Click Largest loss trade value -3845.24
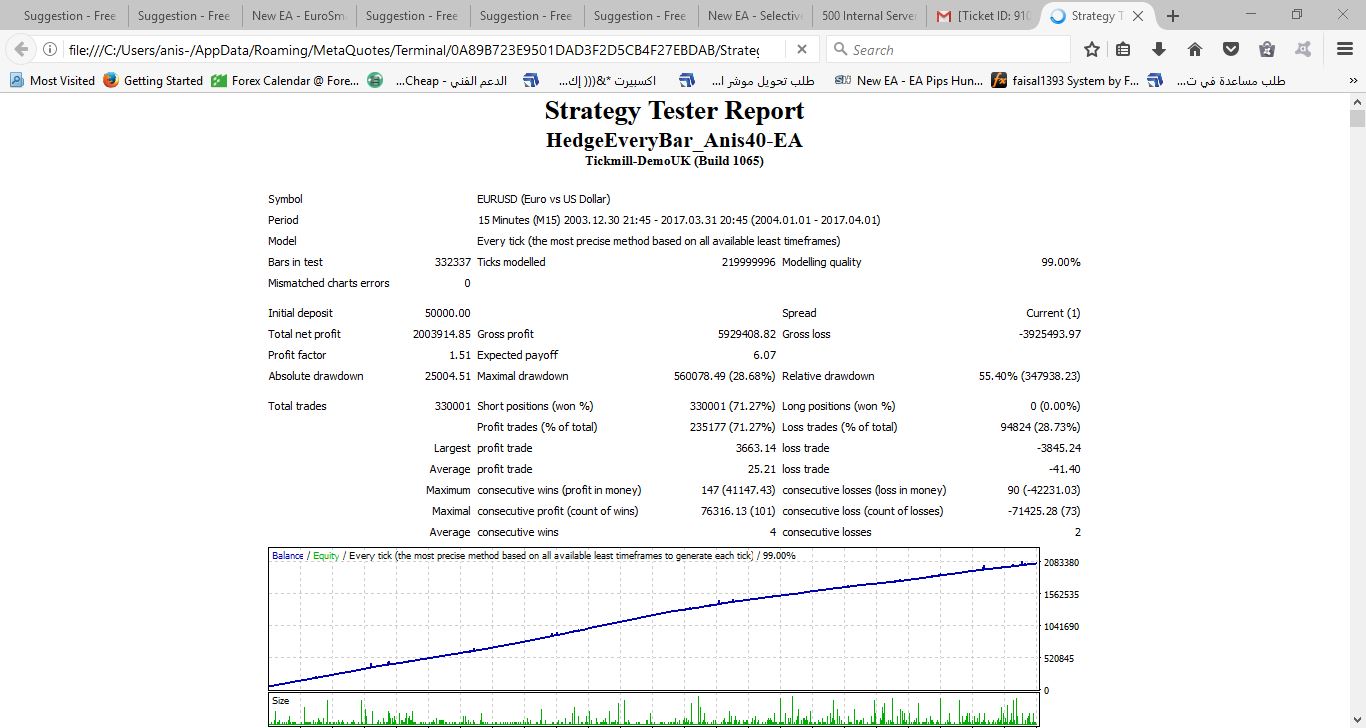 pos(1059,448)
